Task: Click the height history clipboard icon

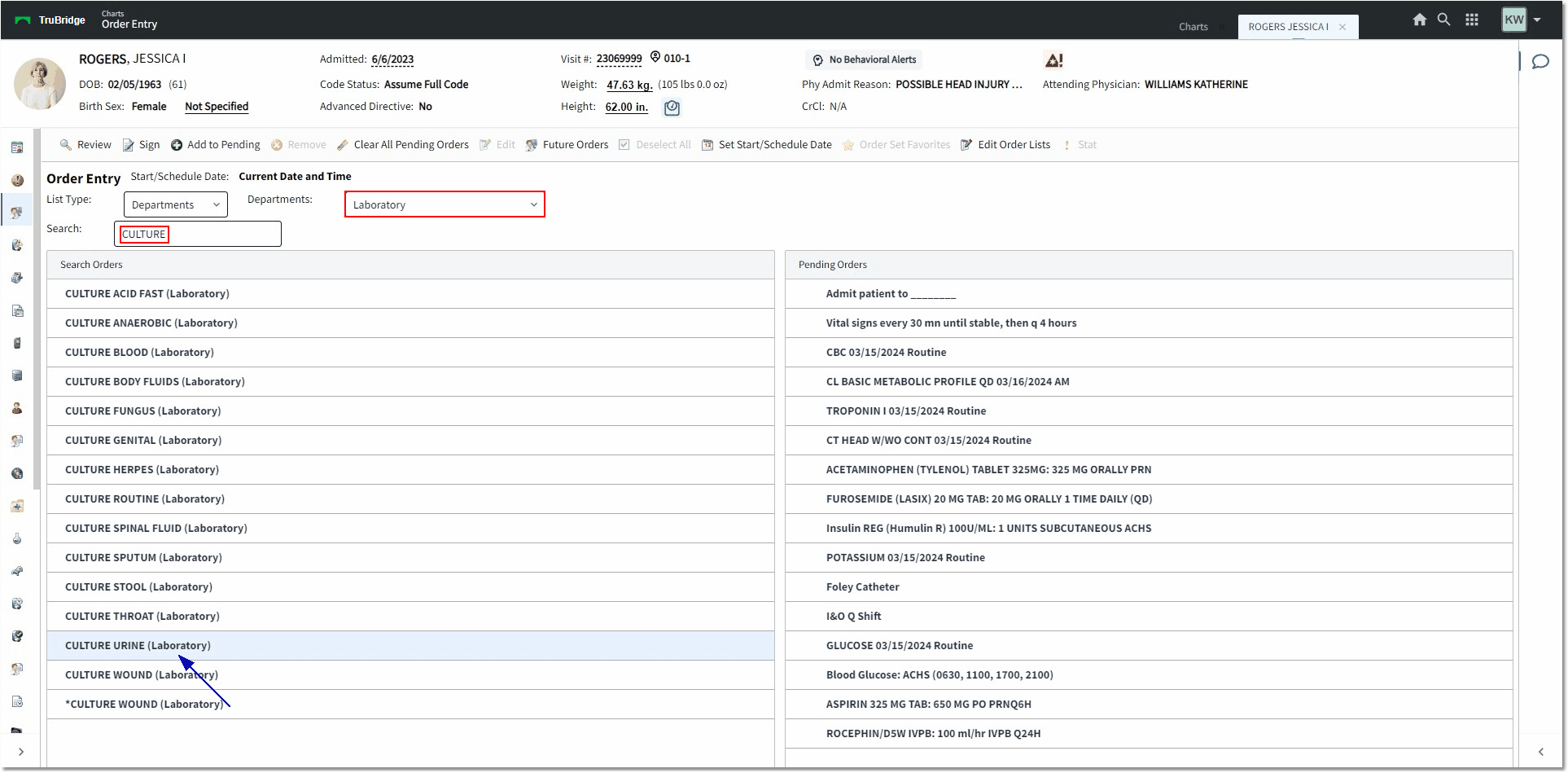Action: click(x=672, y=108)
